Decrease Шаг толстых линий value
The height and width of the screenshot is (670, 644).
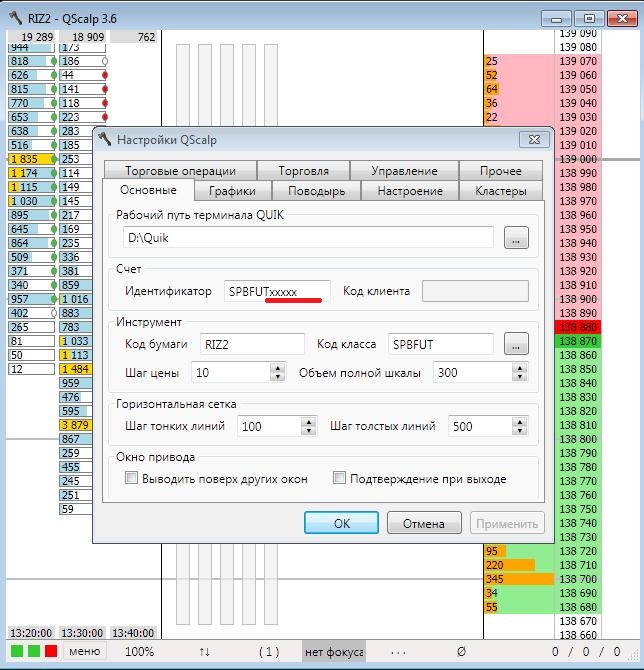tap(520, 431)
